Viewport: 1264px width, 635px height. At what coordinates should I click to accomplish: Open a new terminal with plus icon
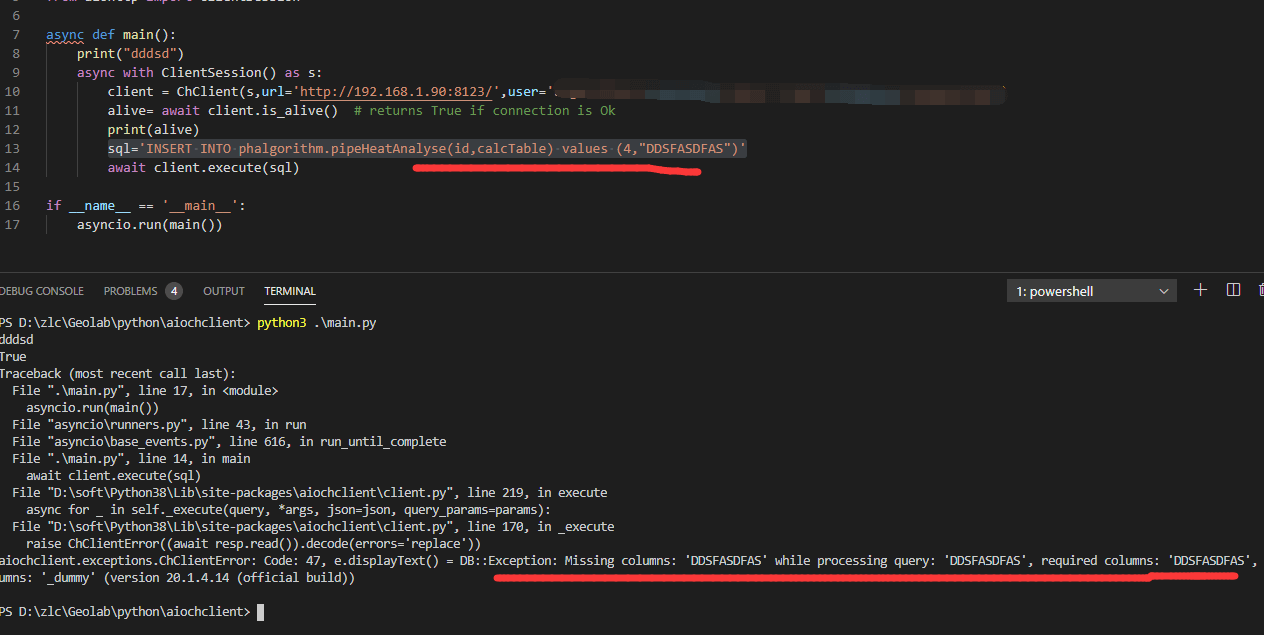point(1201,290)
